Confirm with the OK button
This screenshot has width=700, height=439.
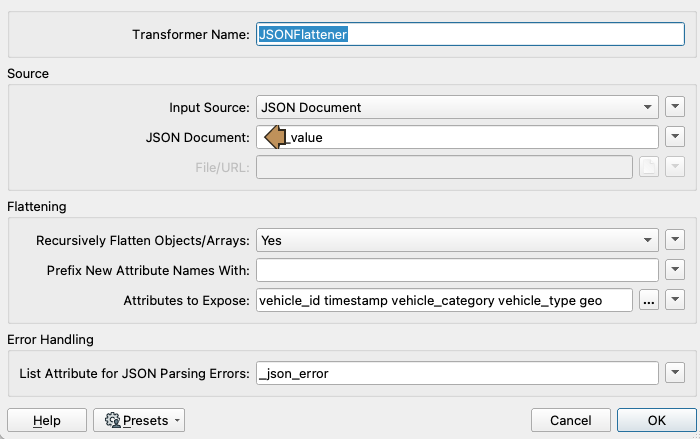point(657,420)
